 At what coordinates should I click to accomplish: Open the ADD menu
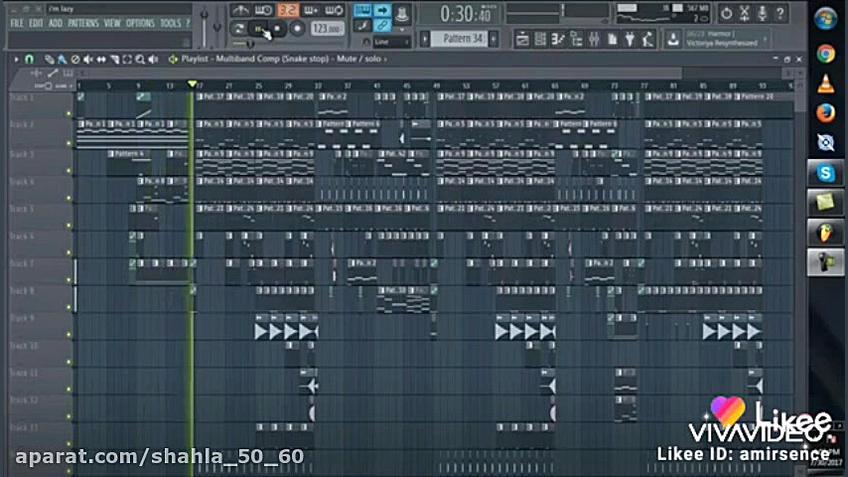(x=55, y=23)
